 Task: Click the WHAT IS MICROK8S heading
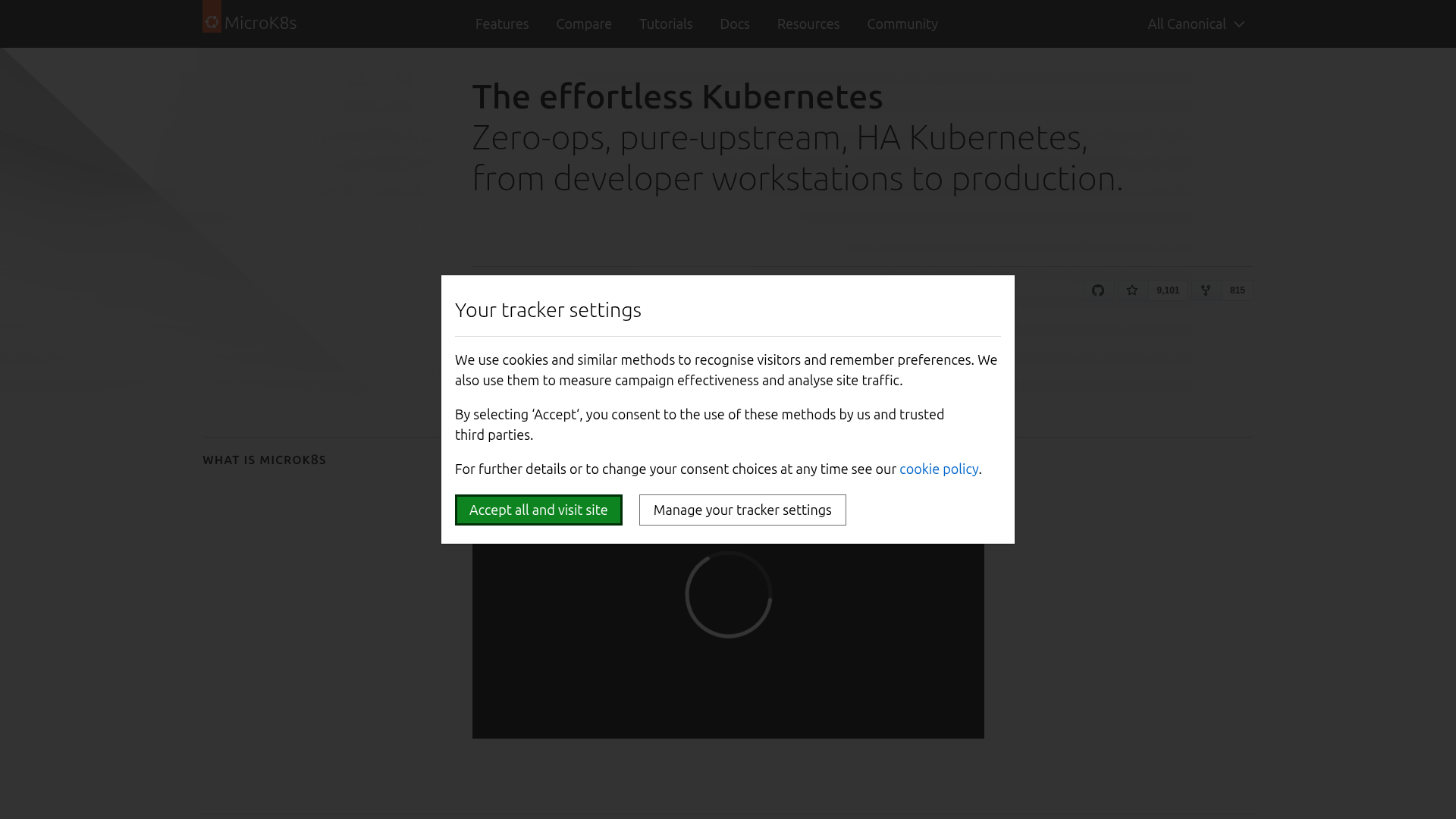click(x=264, y=460)
